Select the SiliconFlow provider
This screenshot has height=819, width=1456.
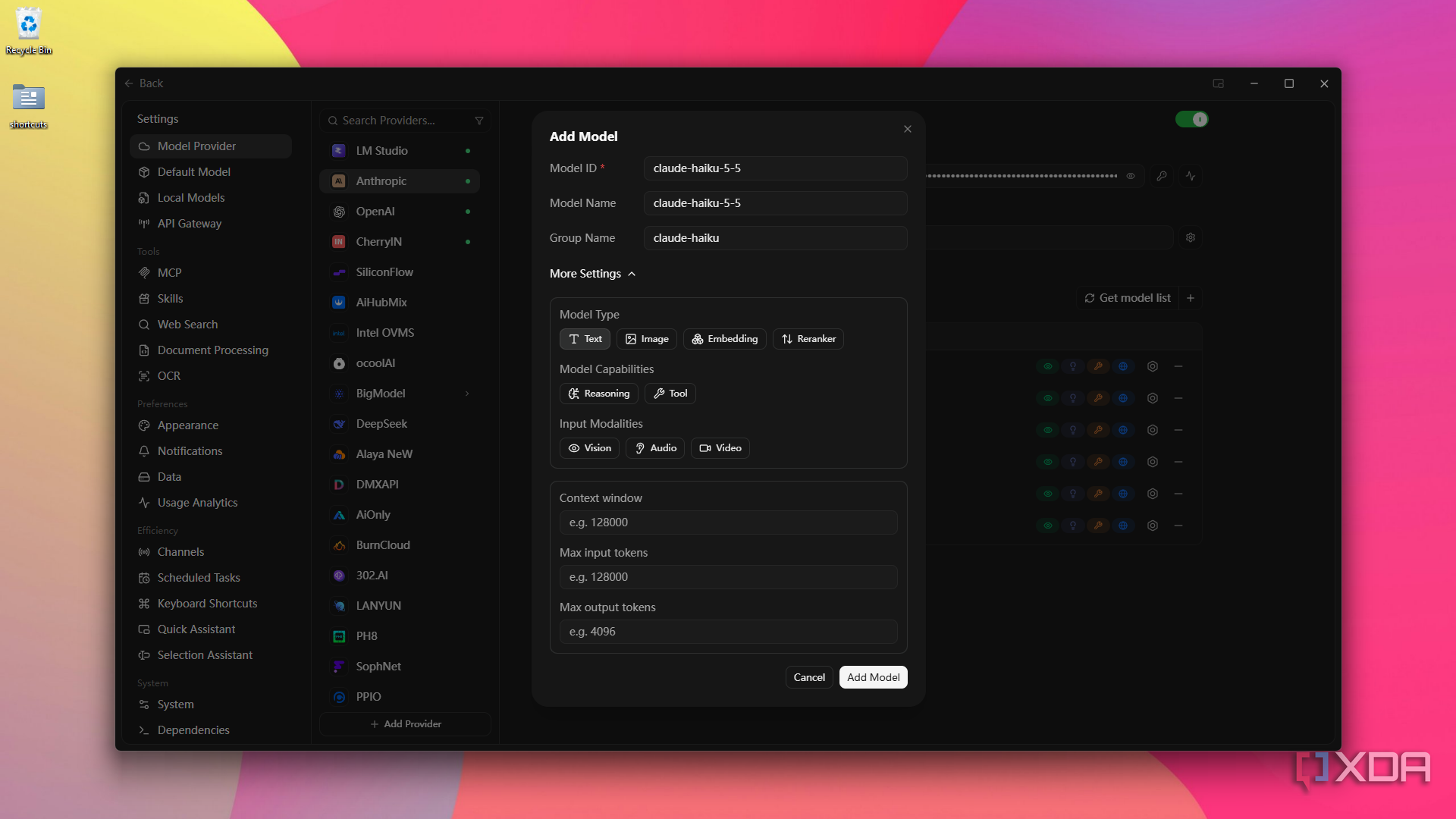coord(400,272)
